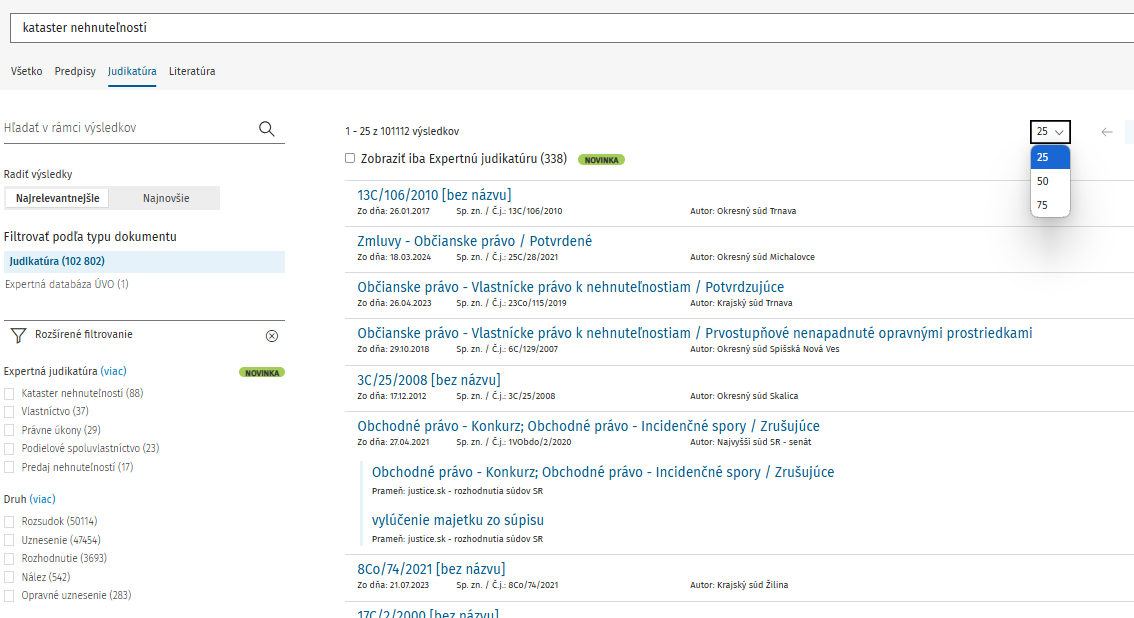Select 50 results per page

(x=1043, y=181)
